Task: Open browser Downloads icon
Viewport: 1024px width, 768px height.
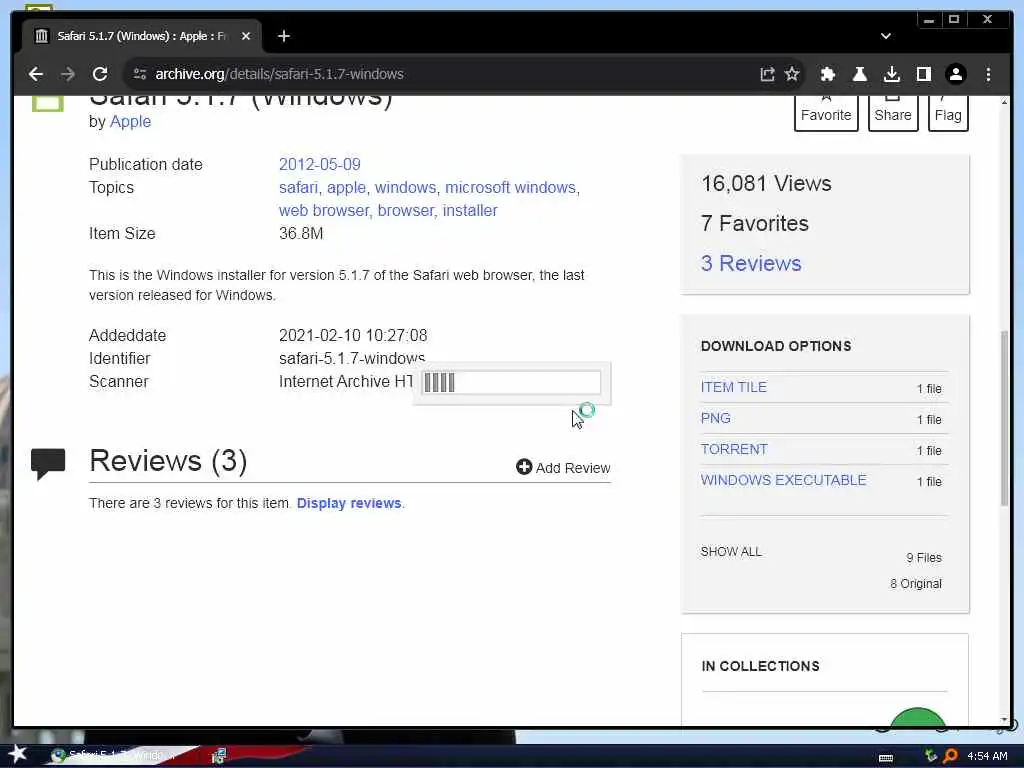Action: pyautogui.click(x=891, y=74)
